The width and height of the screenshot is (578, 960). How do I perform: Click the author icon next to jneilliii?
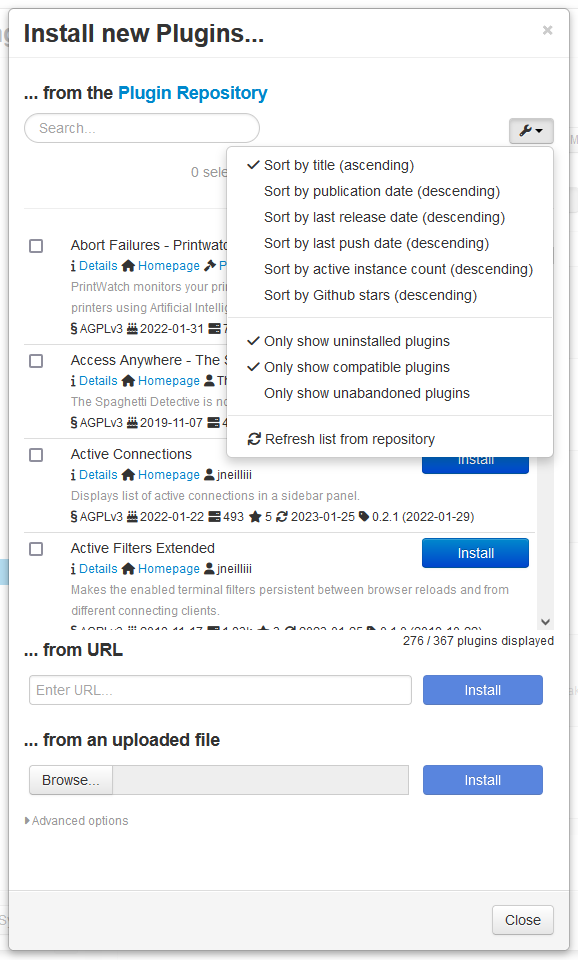click(x=209, y=473)
